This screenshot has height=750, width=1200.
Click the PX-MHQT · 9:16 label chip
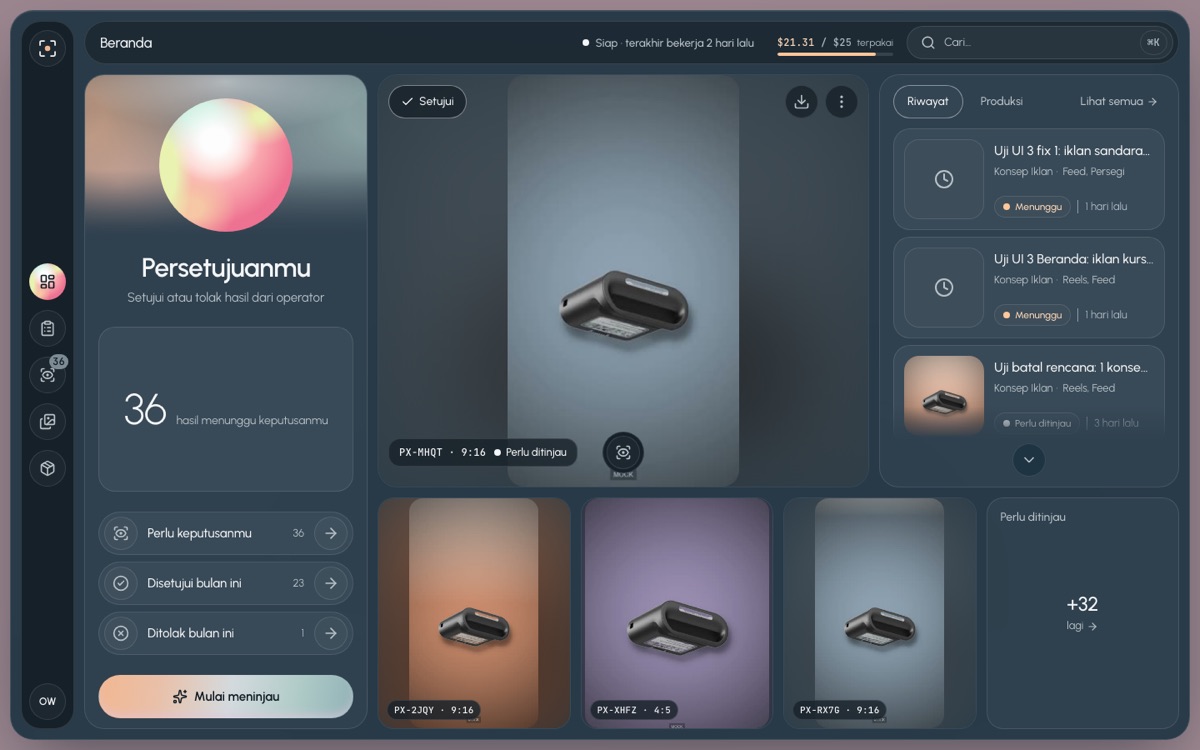click(x=483, y=452)
